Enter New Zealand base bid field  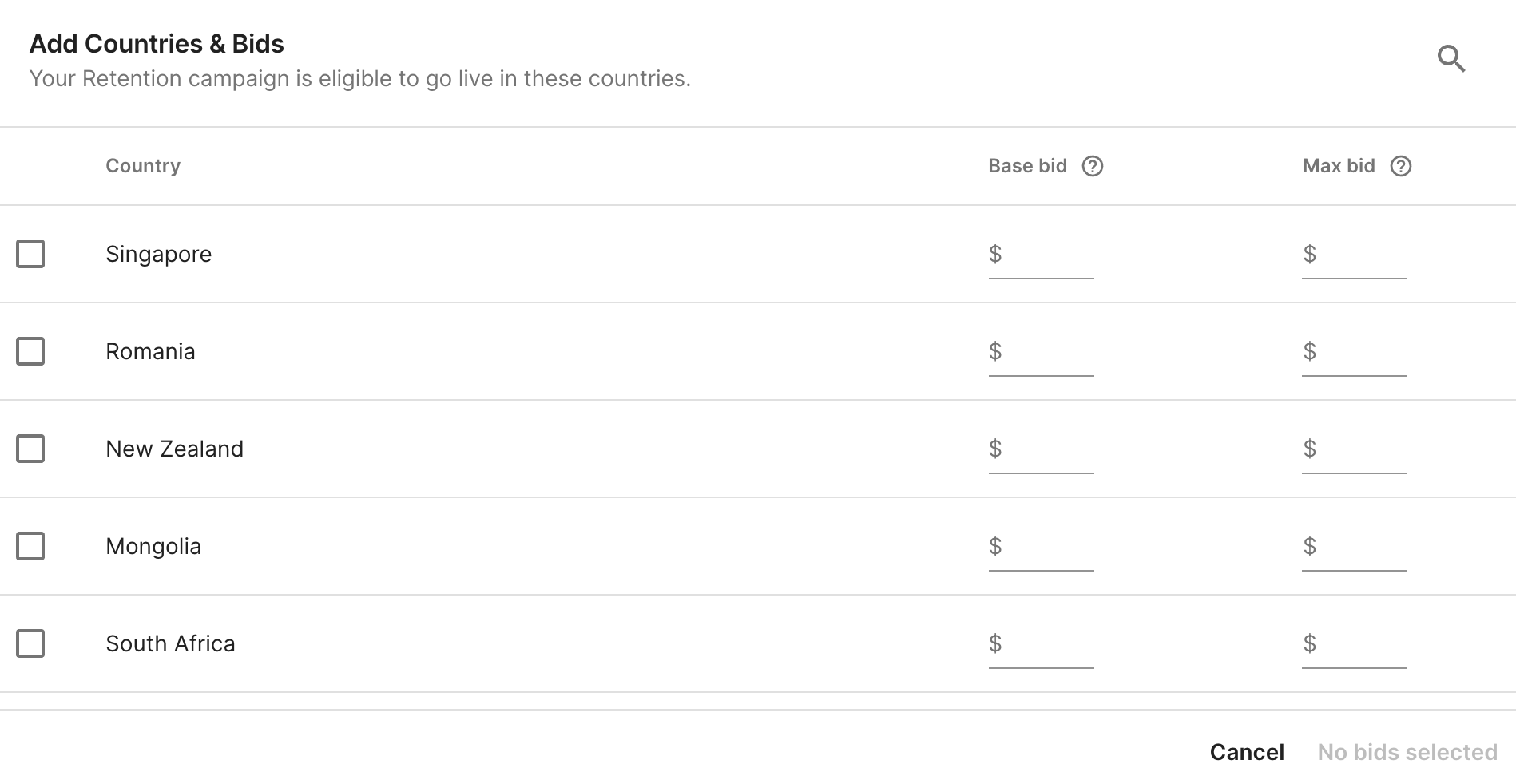click(1046, 449)
